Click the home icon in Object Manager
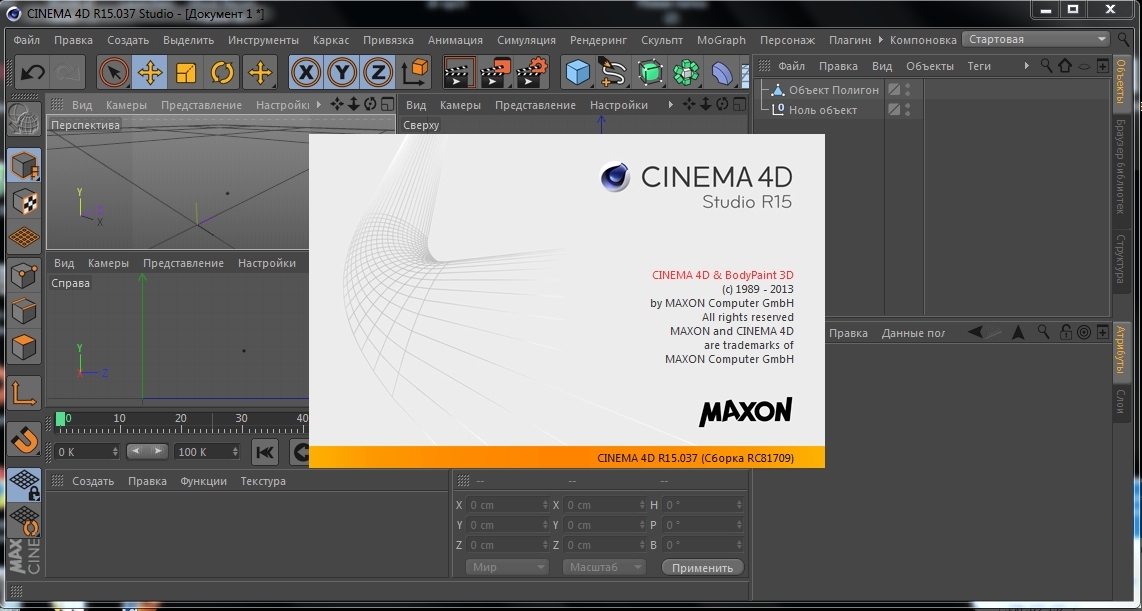Image resolution: width=1142 pixels, height=611 pixels. click(x=1065, y=66)
